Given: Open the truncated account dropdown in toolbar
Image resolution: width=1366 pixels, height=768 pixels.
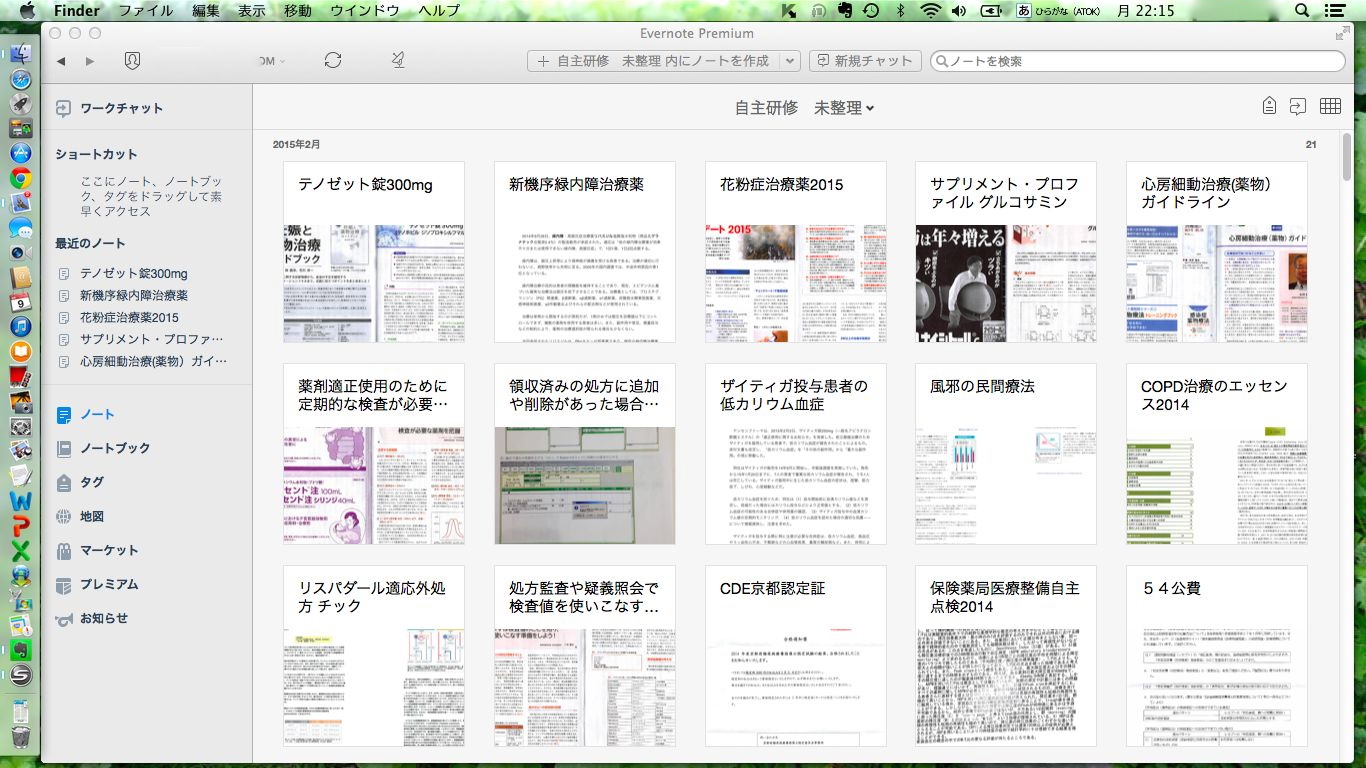Looking at the screenshot, I should [x=273, y=61].
